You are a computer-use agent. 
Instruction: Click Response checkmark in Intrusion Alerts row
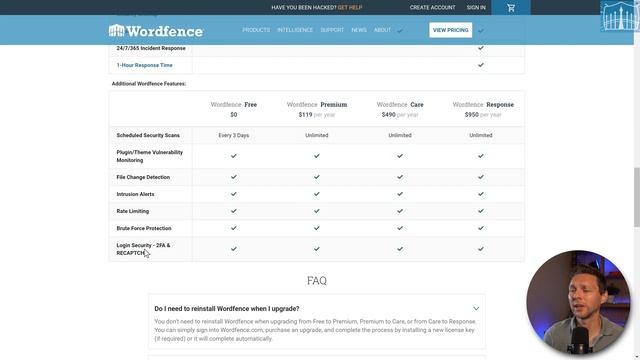click(481, 194)
